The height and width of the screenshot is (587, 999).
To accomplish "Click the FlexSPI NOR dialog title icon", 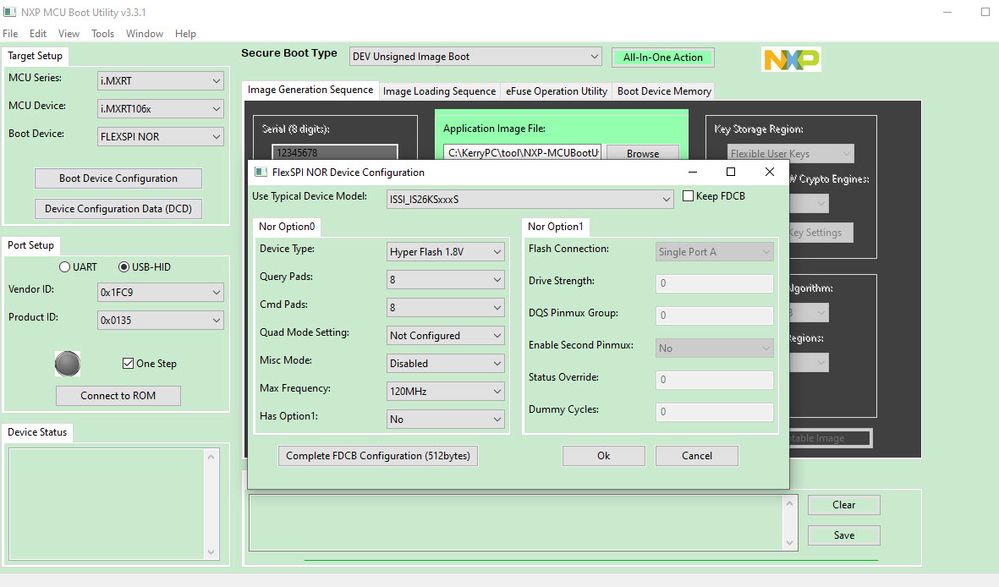I will click(260, 172).
